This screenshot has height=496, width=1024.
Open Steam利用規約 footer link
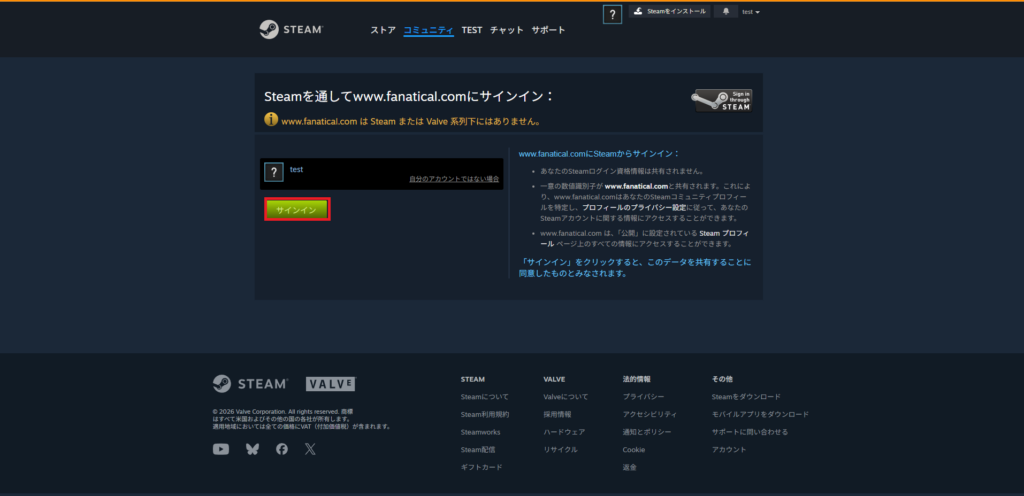click(485, 414)
